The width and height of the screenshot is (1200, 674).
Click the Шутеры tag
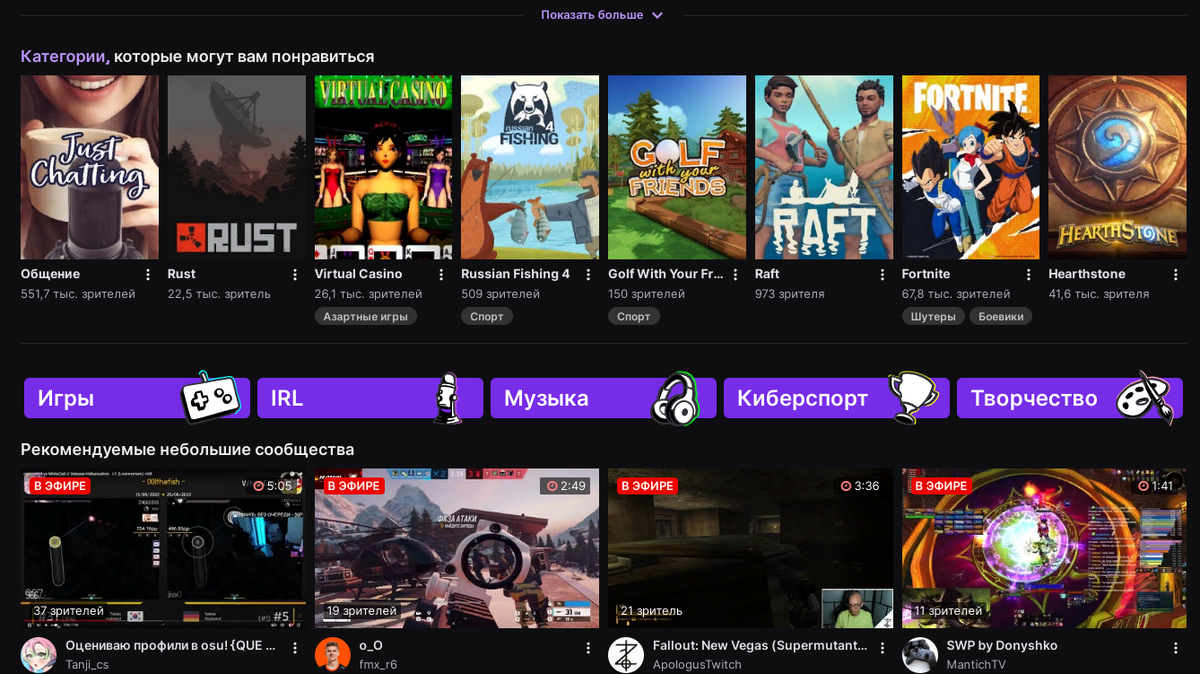[x=934, y=316]
